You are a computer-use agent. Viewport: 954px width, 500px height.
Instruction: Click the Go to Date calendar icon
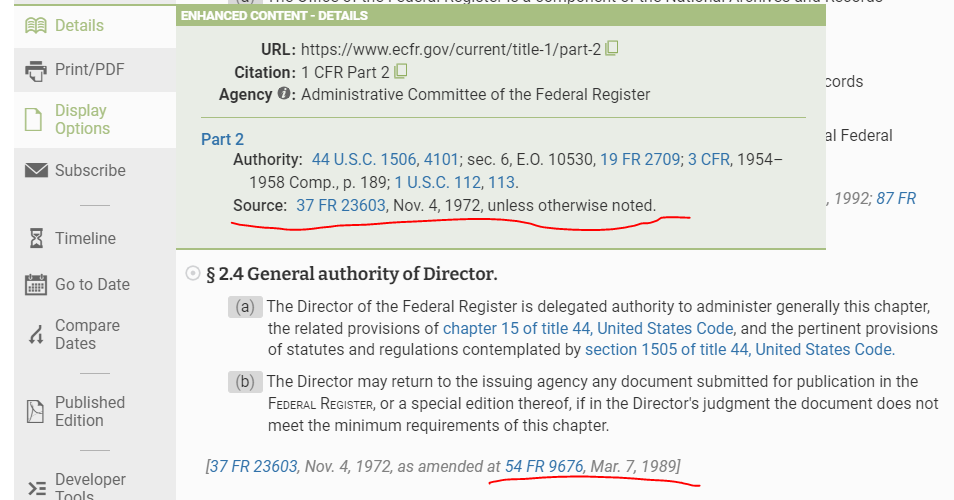[36, 284]
